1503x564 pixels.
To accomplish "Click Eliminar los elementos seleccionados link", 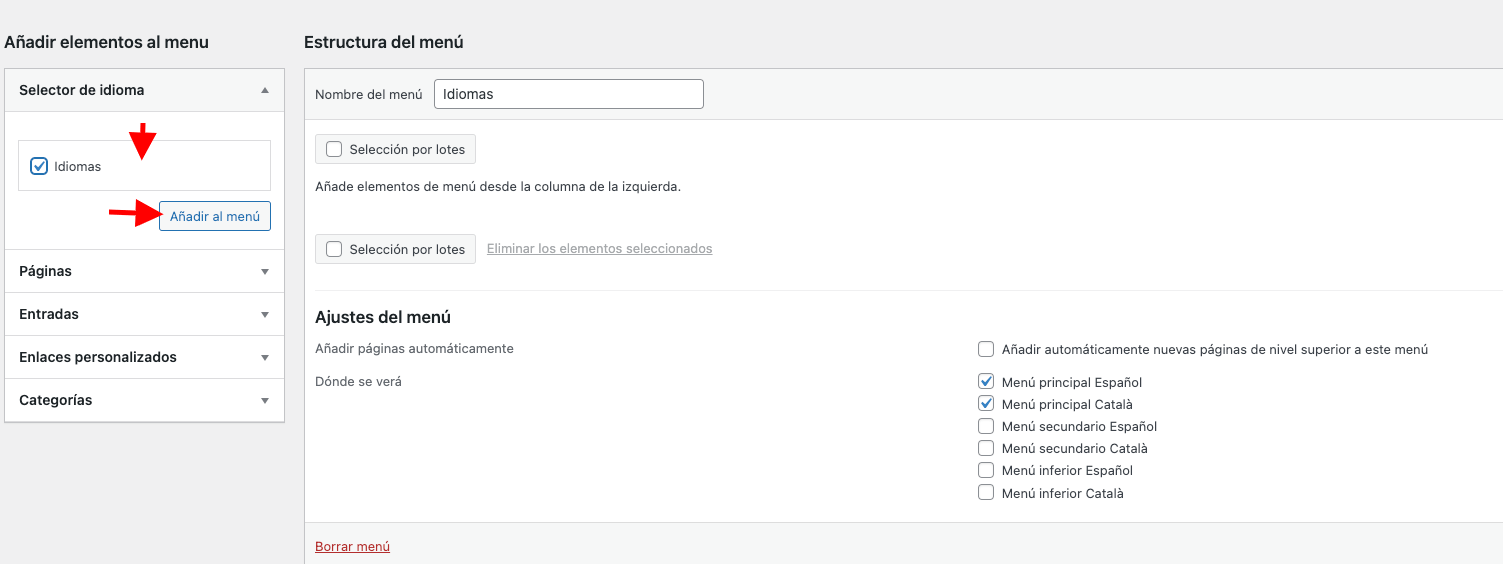I will pos(600,249).
